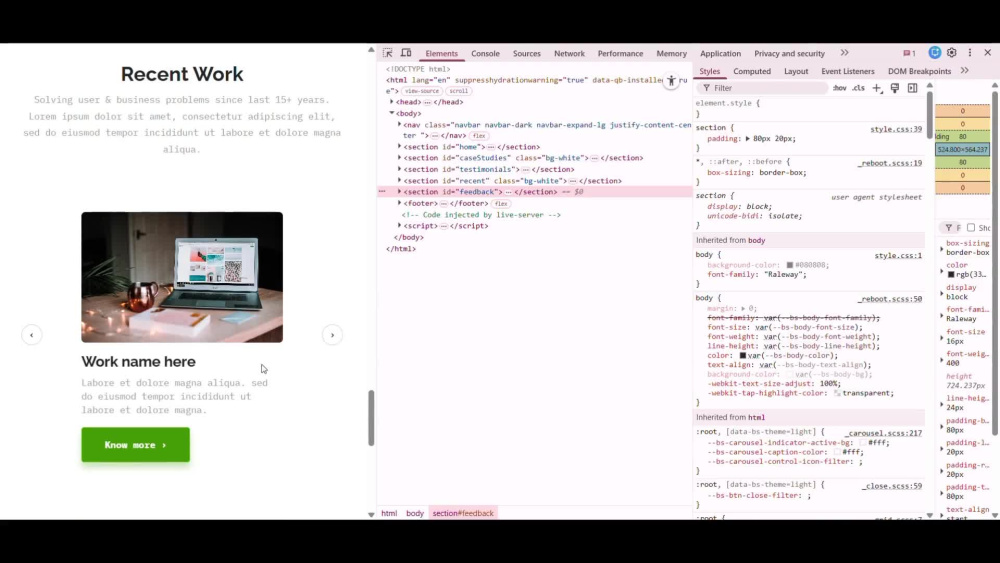1000x563 pixels.
Task: Click the section#feedback breadcrumb
Action: click(x=463, y=513)
